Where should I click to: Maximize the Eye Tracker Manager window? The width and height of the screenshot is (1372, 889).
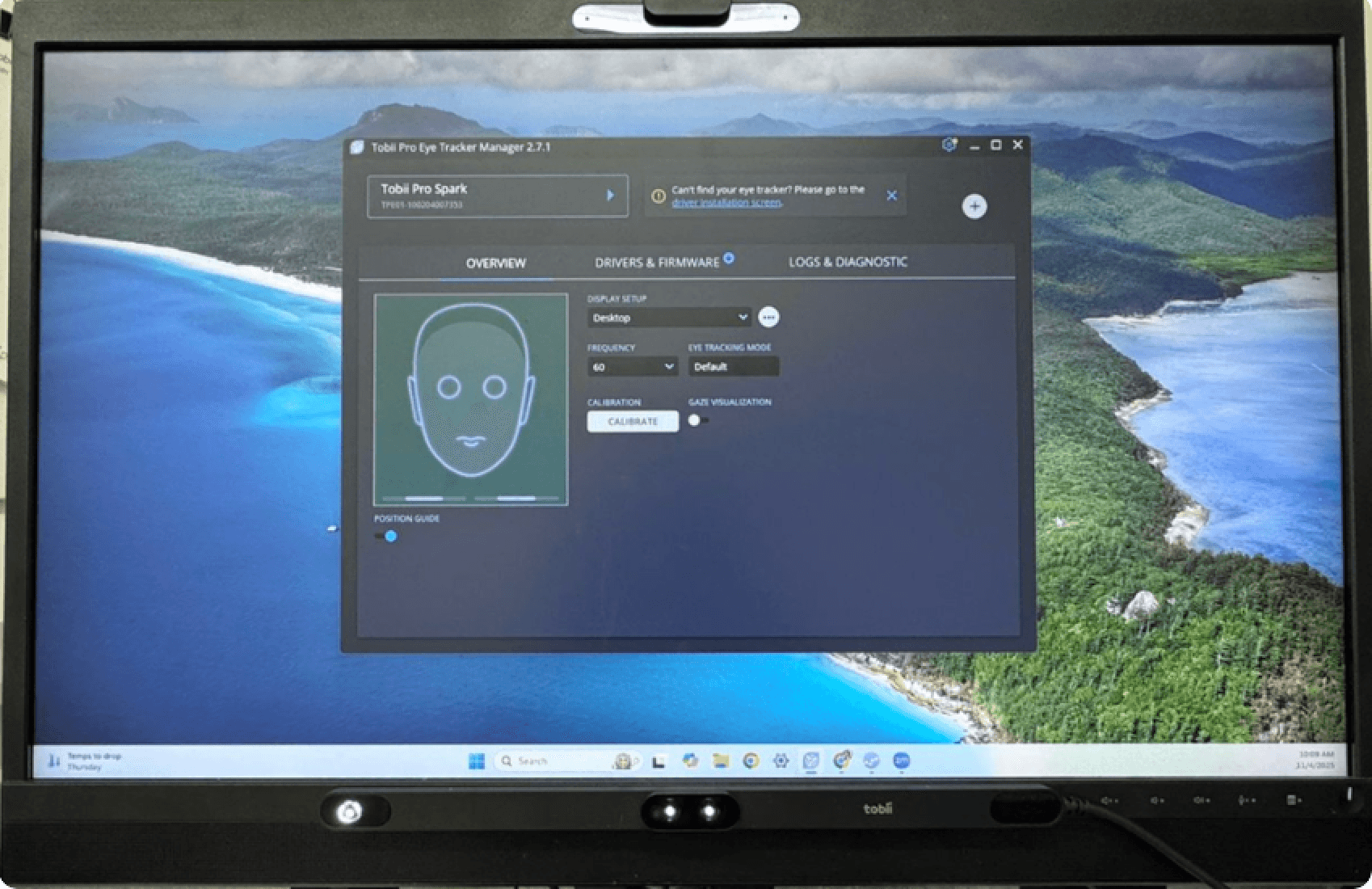coord(995,145)
